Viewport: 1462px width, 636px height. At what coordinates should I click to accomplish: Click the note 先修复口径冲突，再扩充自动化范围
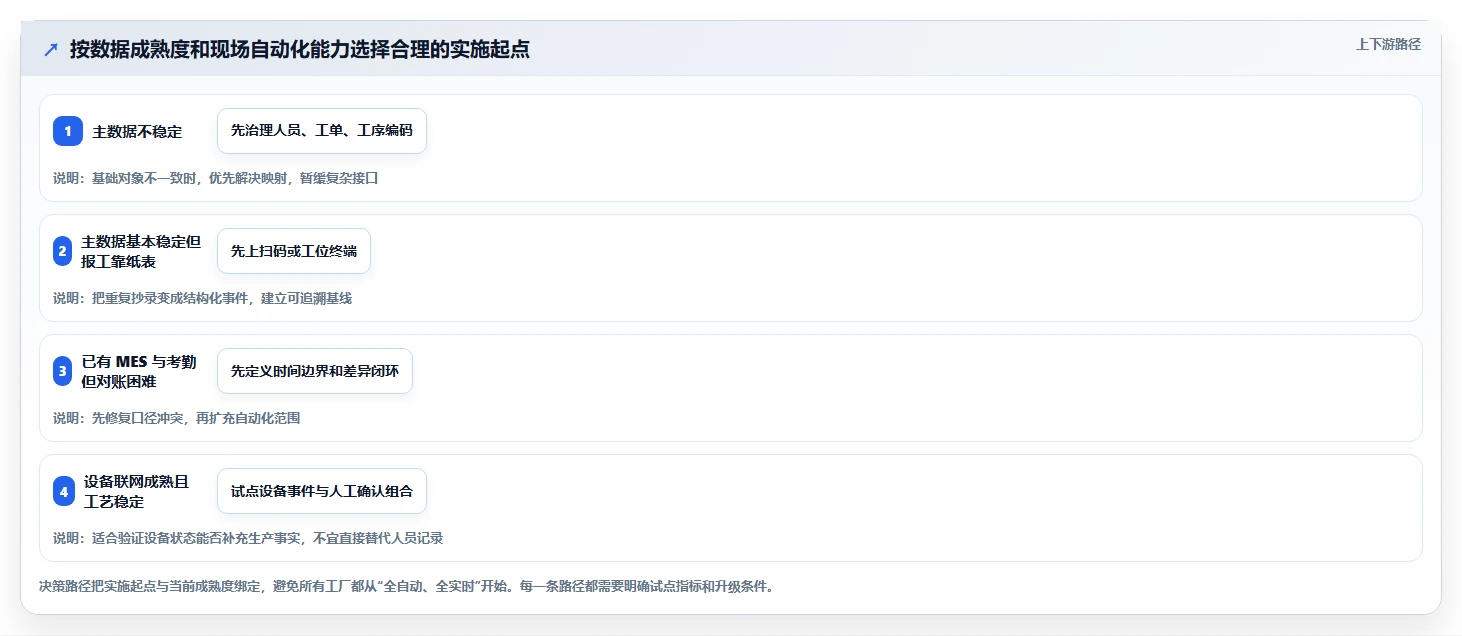coord(195,418)
